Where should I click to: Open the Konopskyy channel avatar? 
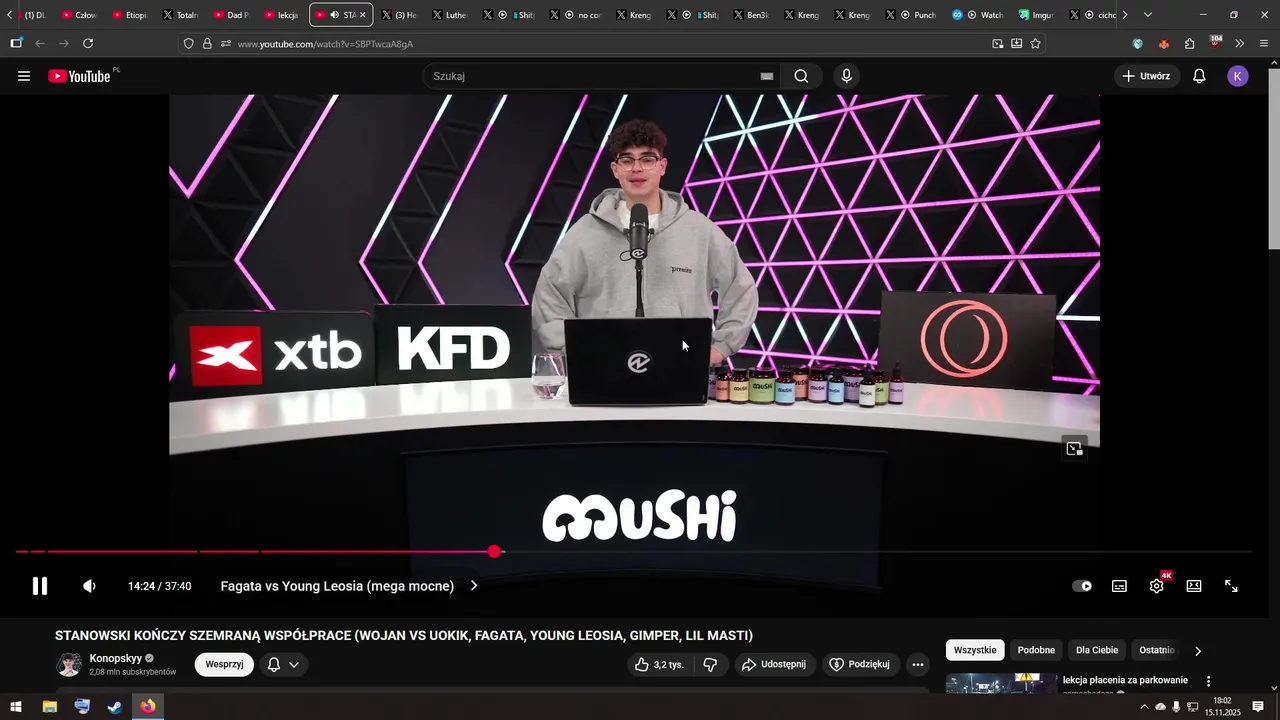(x=69, y=665)
